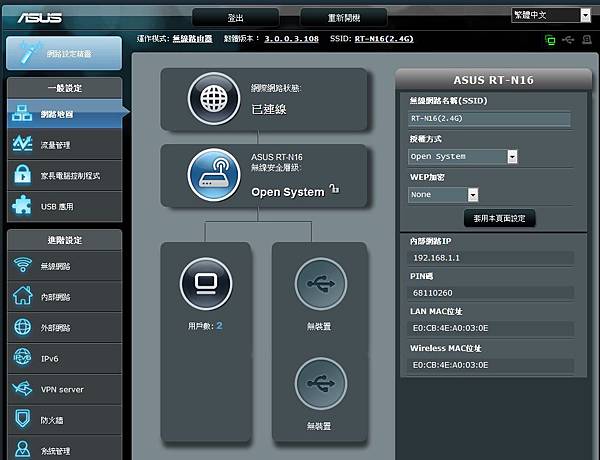Select 防火牆 menu item

point(64,420)
